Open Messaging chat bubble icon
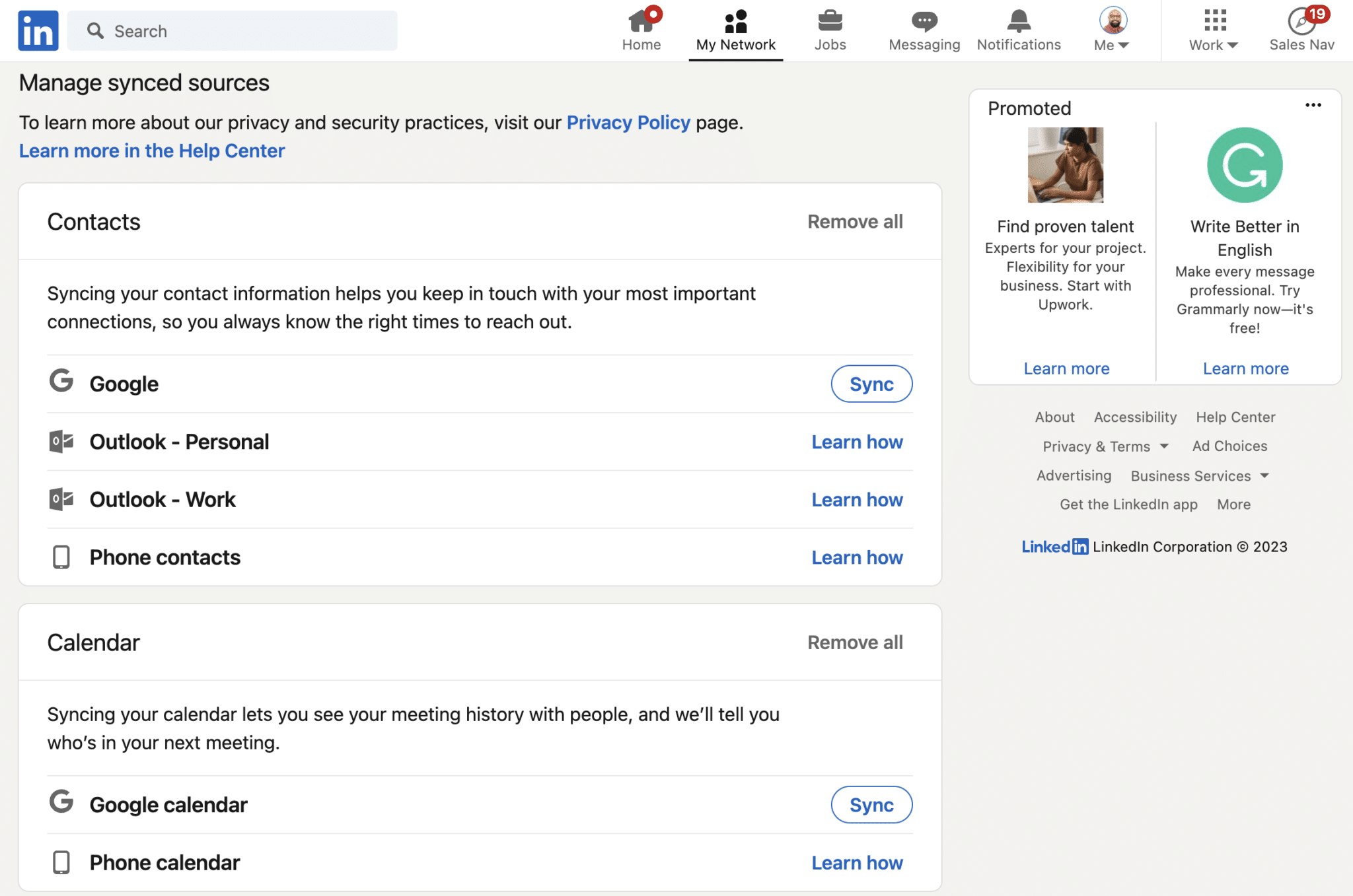The height and width of the screenshot is (896, 1353). point(924,21)
